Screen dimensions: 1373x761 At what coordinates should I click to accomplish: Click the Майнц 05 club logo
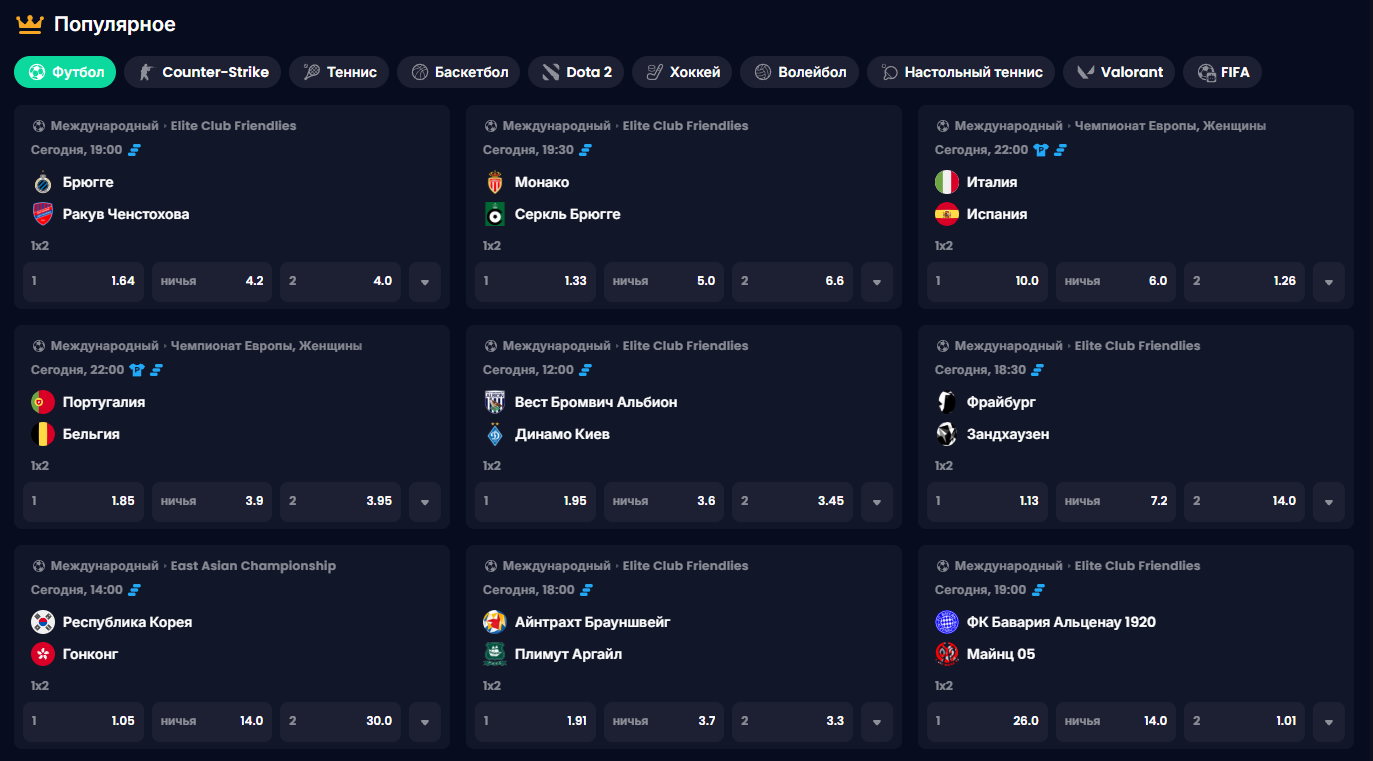[x=946, y=654]
